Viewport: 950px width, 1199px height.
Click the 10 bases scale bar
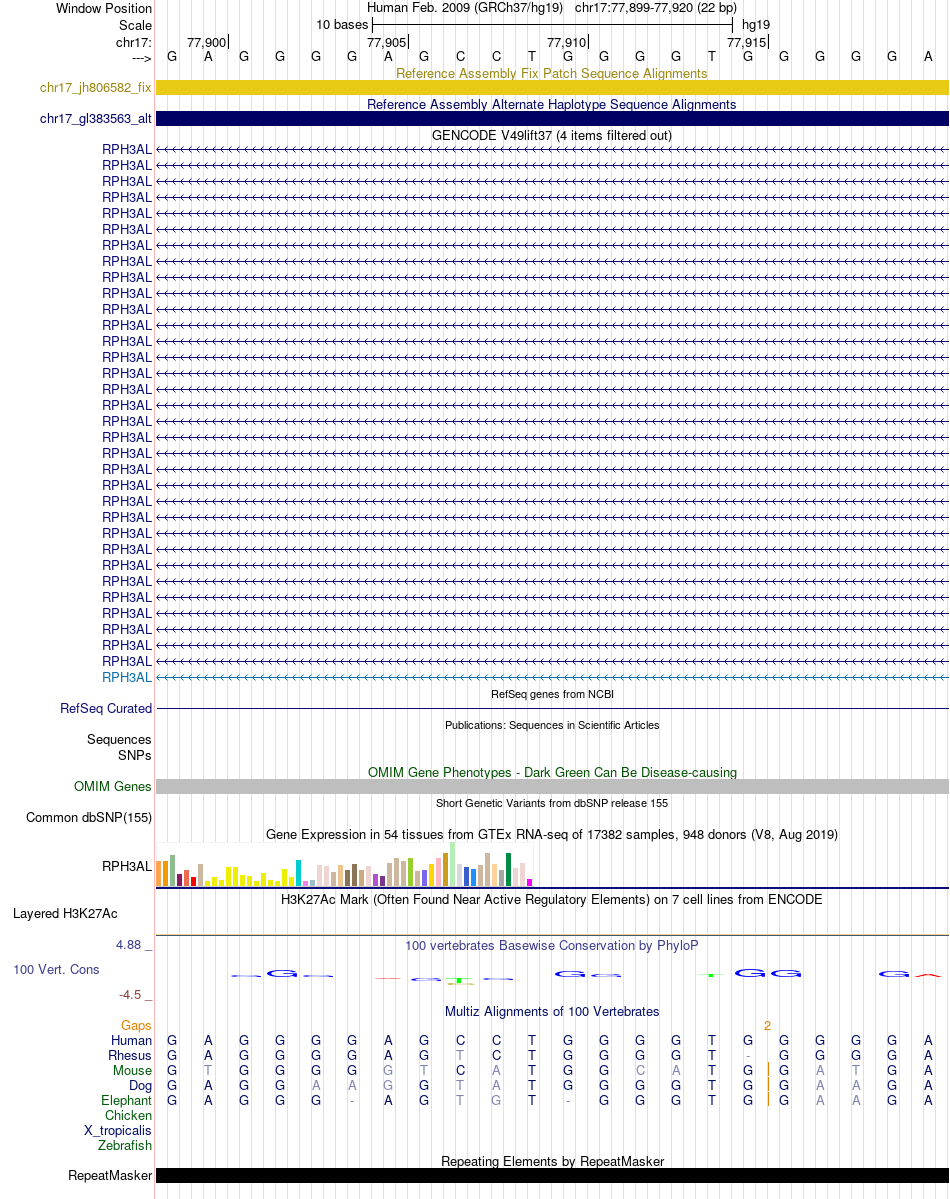(552, 24)
